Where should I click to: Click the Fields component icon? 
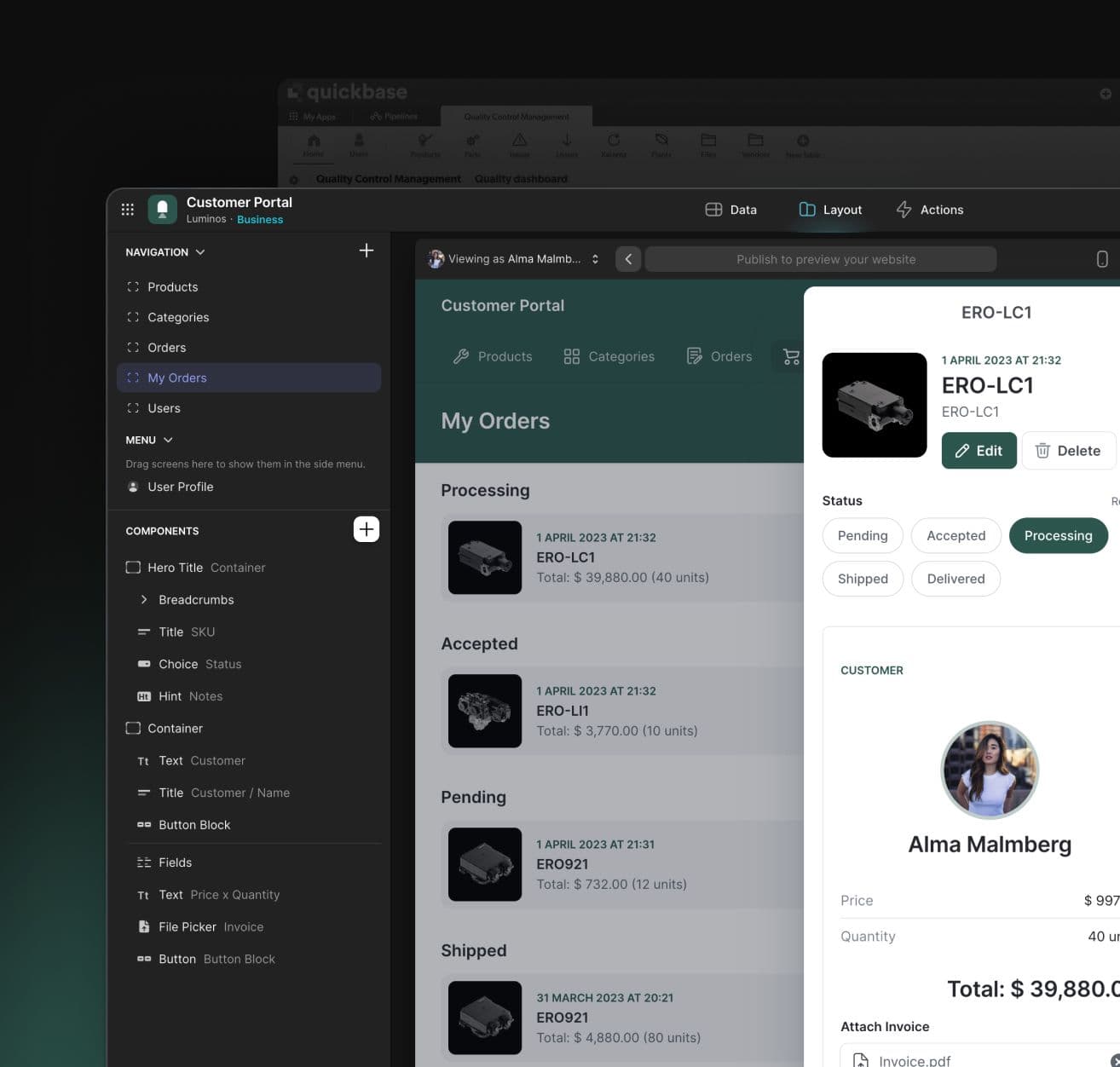[144, 862]
